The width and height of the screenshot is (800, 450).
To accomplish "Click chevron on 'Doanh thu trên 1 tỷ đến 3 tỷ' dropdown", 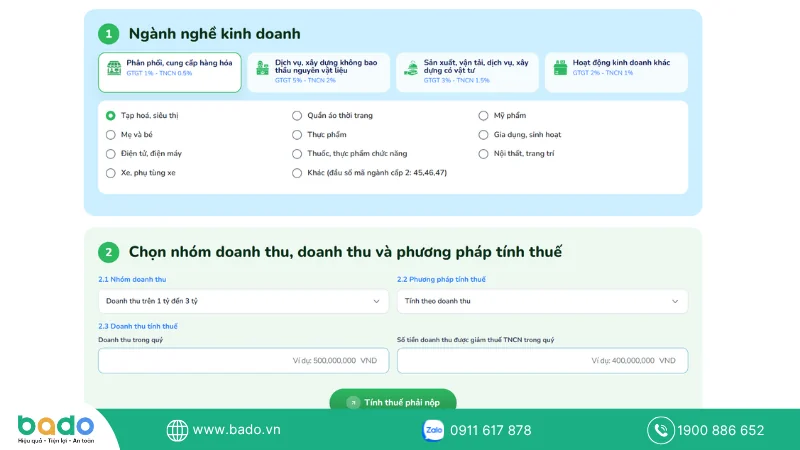I will click(377, 302).
